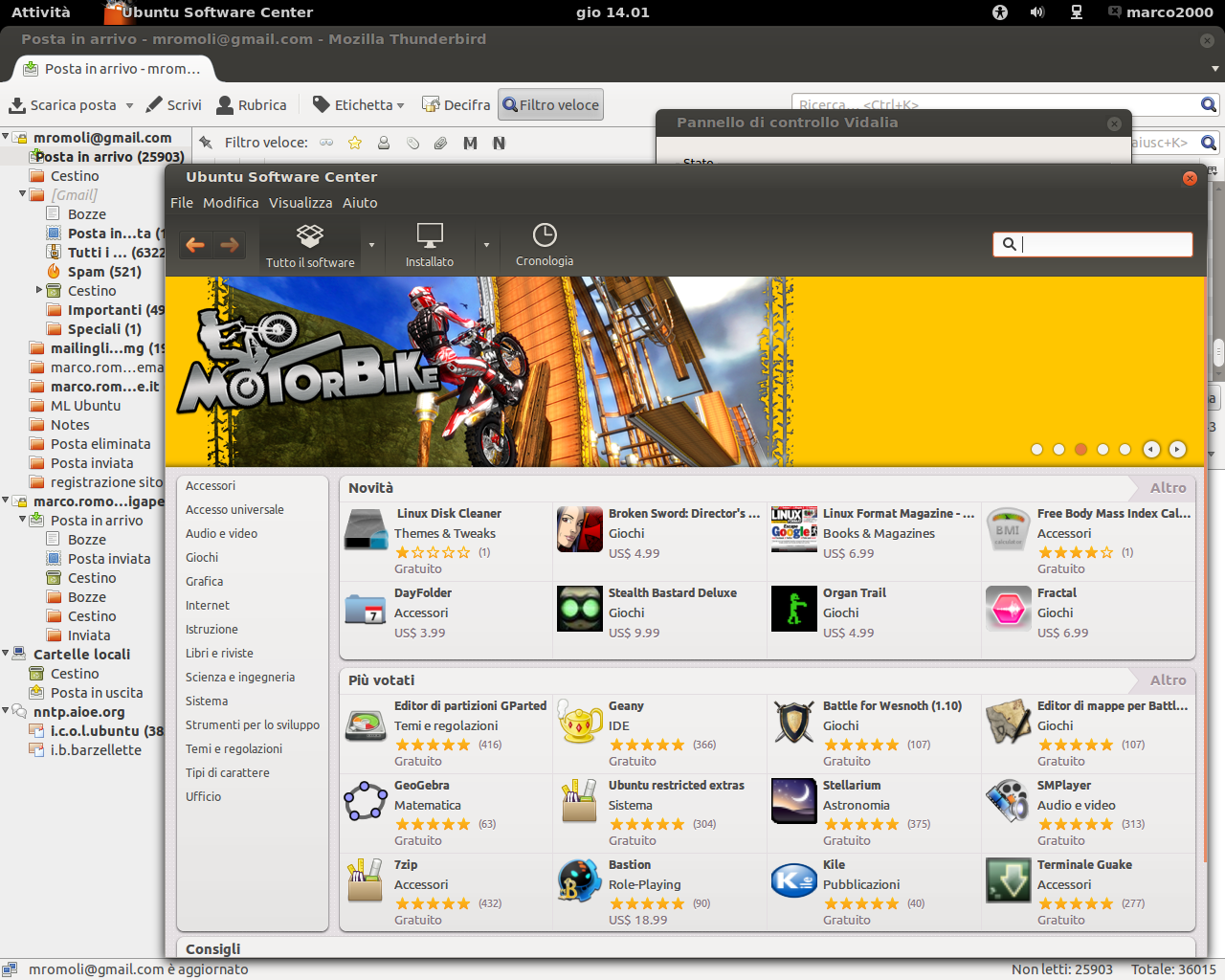Go back with the orange left arrow
The width and height of the screenshot is (1225, 980).
coord(195,245)
